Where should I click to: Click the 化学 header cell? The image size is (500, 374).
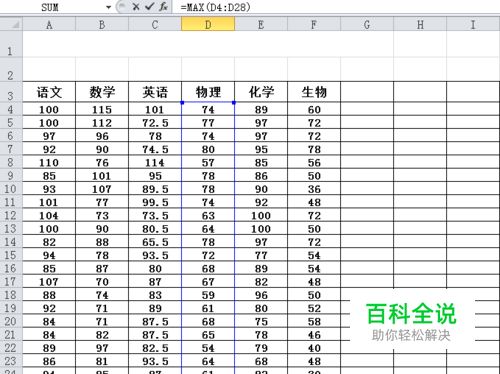click(261, 92)
